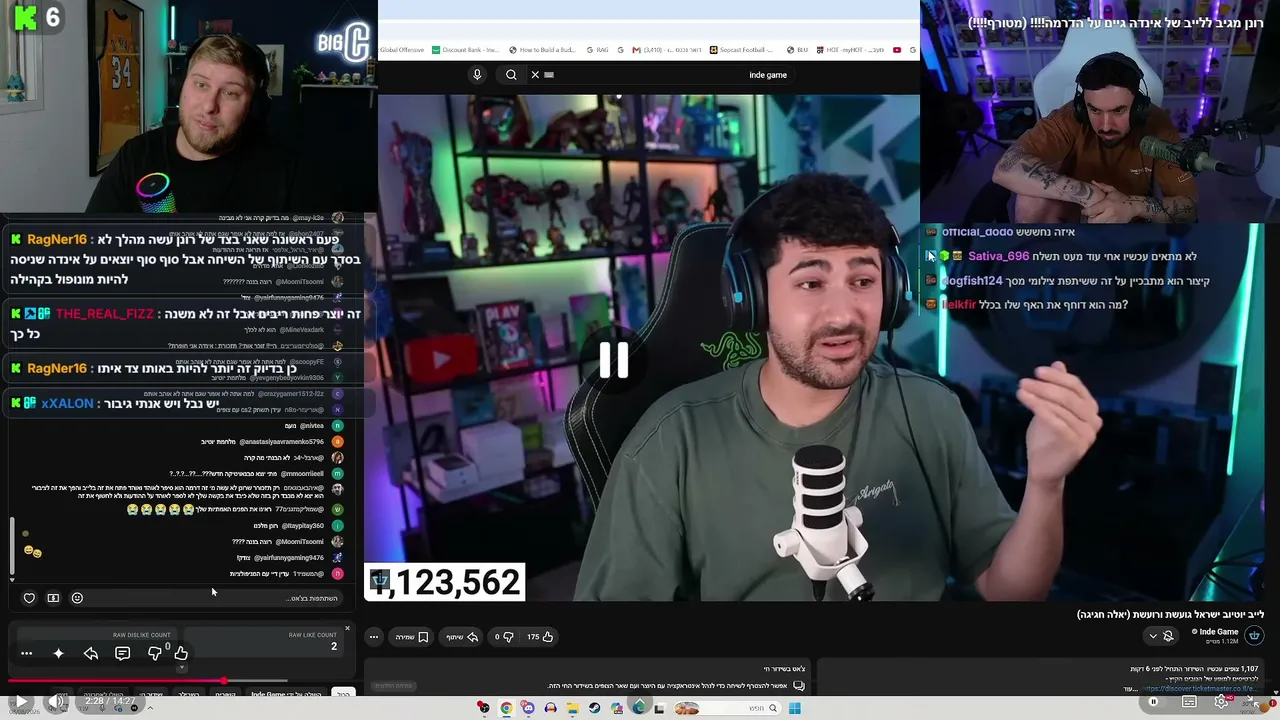Viewport: 1280px width, 720px height.
Task: Click the RagNer16 username in top chat message
Action: click(x=57, y=240)
